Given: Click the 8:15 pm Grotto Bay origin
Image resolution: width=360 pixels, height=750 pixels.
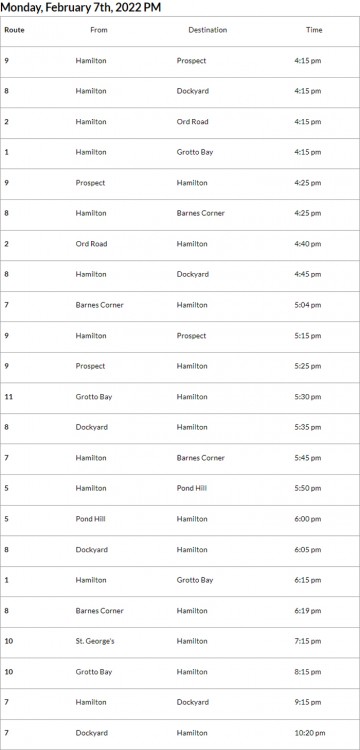Looking at the screenshot, I should point(94,672).
